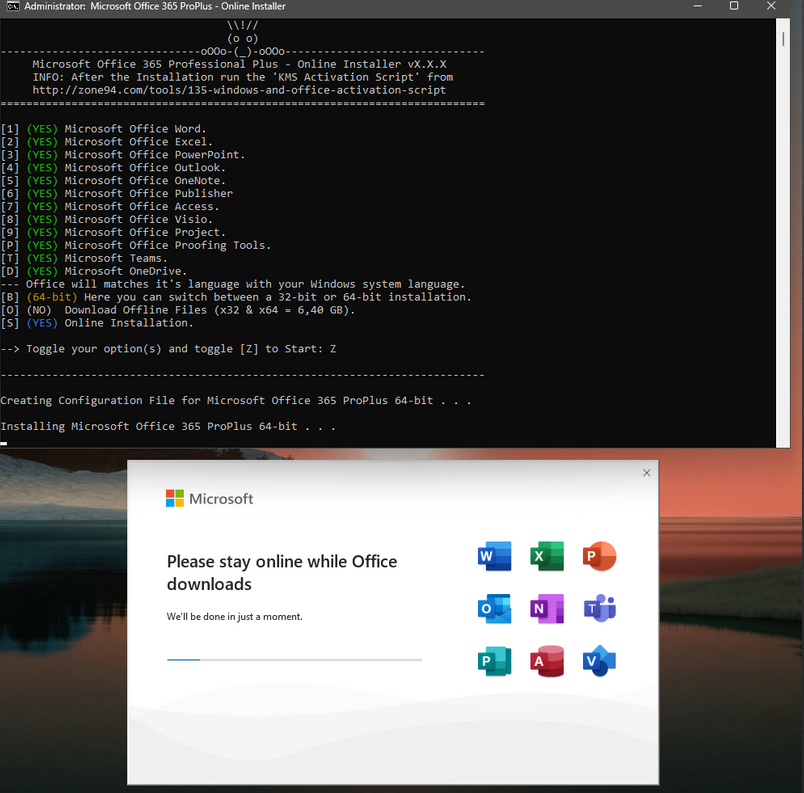The image size is (804, 793).
Task: Click the Teams icon in installer
Action: tap(600, 608)
